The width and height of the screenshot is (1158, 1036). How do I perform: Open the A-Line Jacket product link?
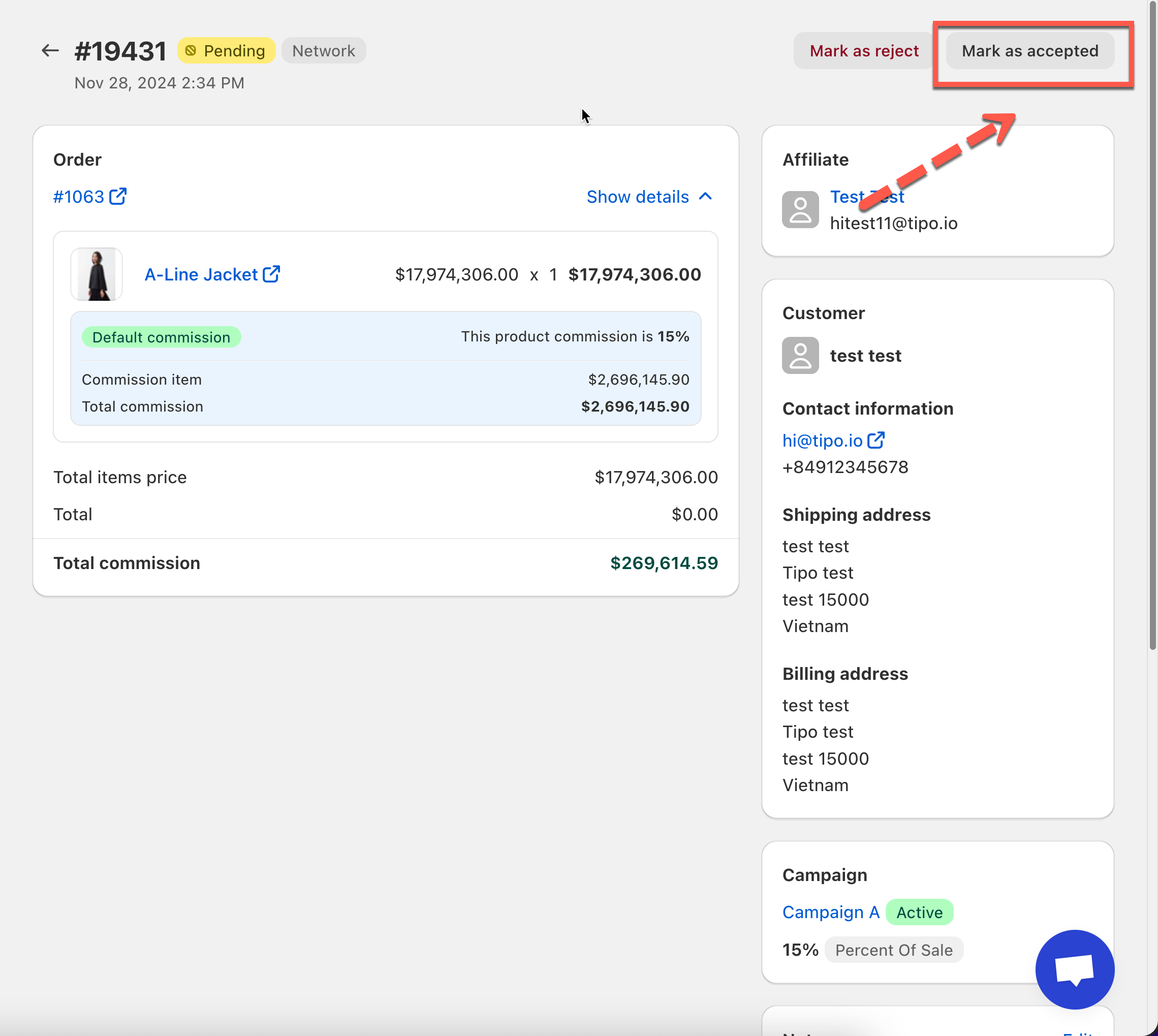click(x=201, y=274)
